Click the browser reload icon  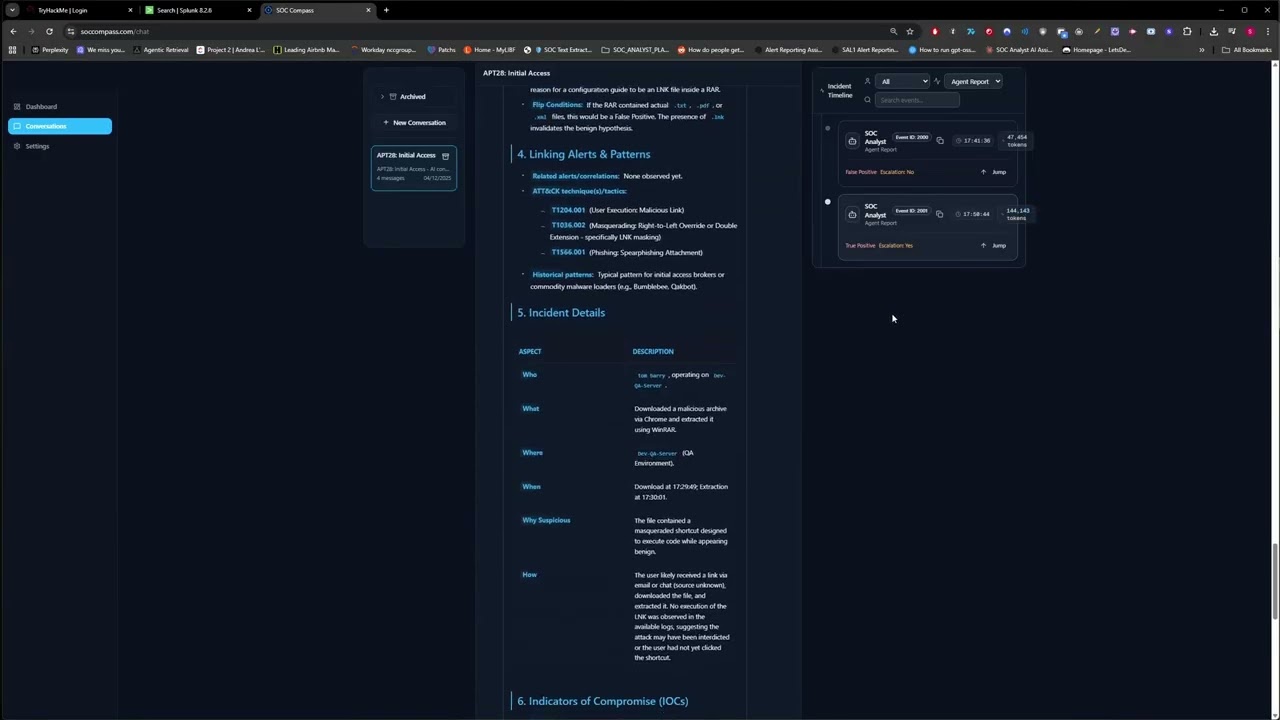(x=49, y=31)
